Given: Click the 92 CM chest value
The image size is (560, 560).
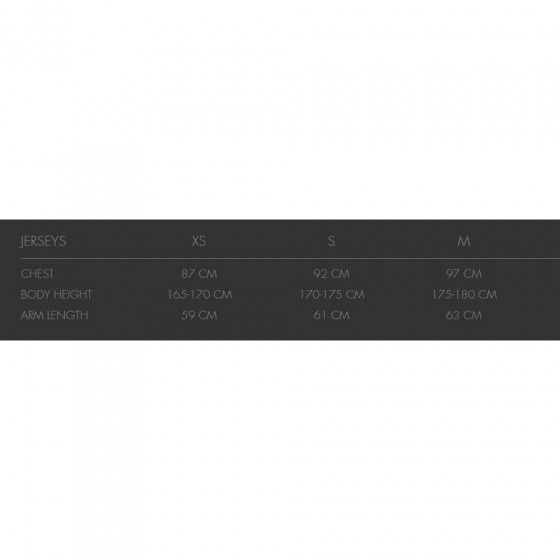Looking at the screenshot, I should tap(331, 274).
